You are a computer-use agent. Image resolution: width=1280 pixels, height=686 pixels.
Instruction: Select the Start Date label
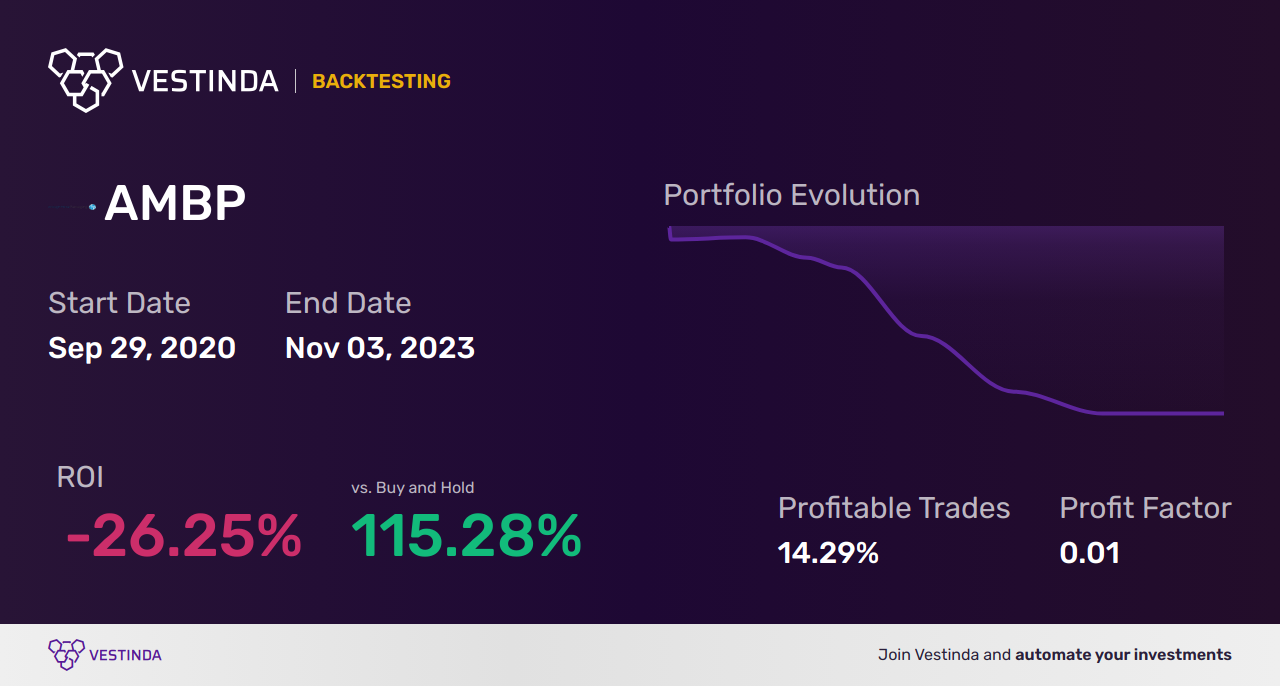(119, 303)
